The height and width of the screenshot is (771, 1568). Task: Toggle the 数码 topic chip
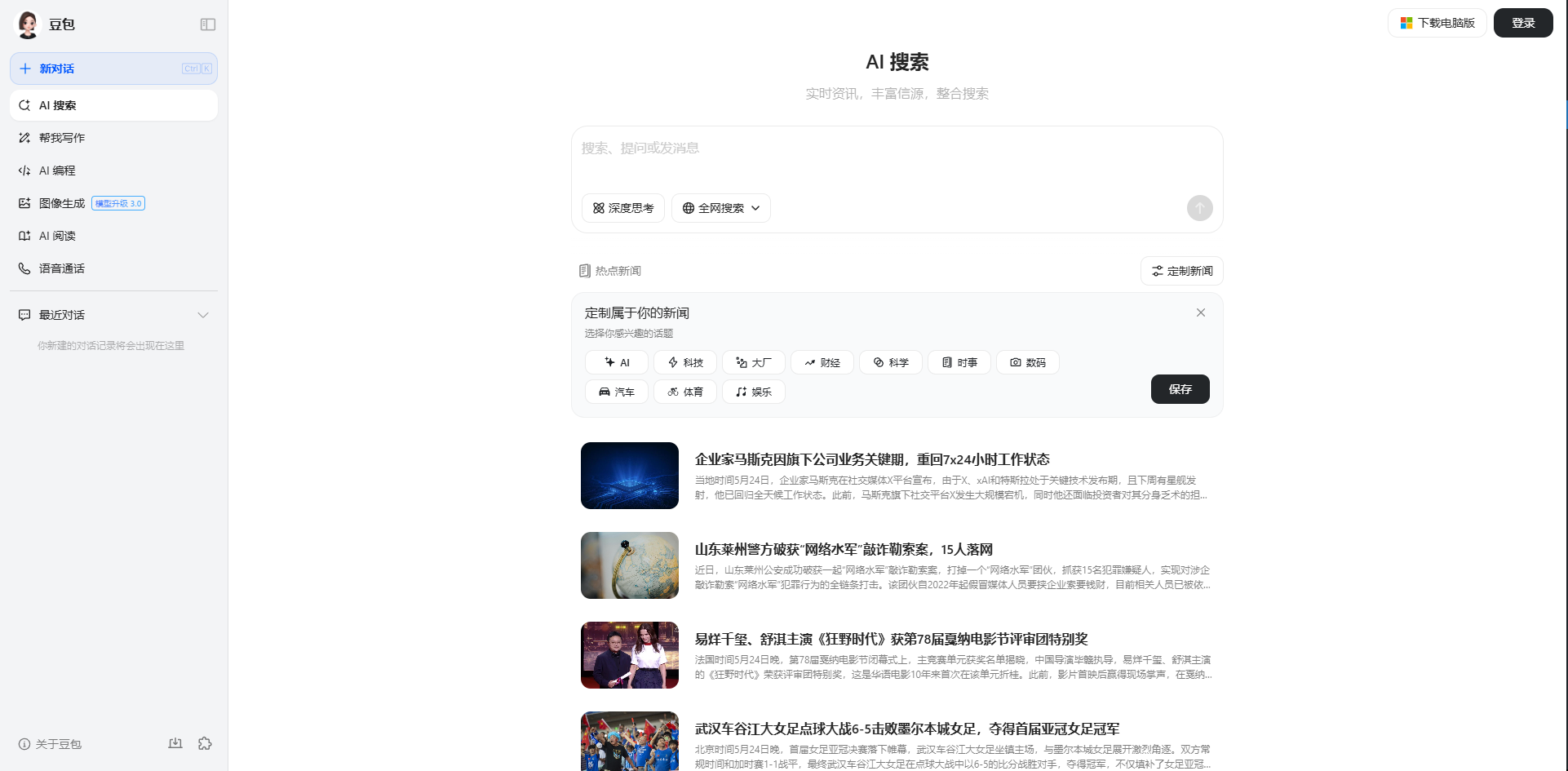[x=1028, y=362]
